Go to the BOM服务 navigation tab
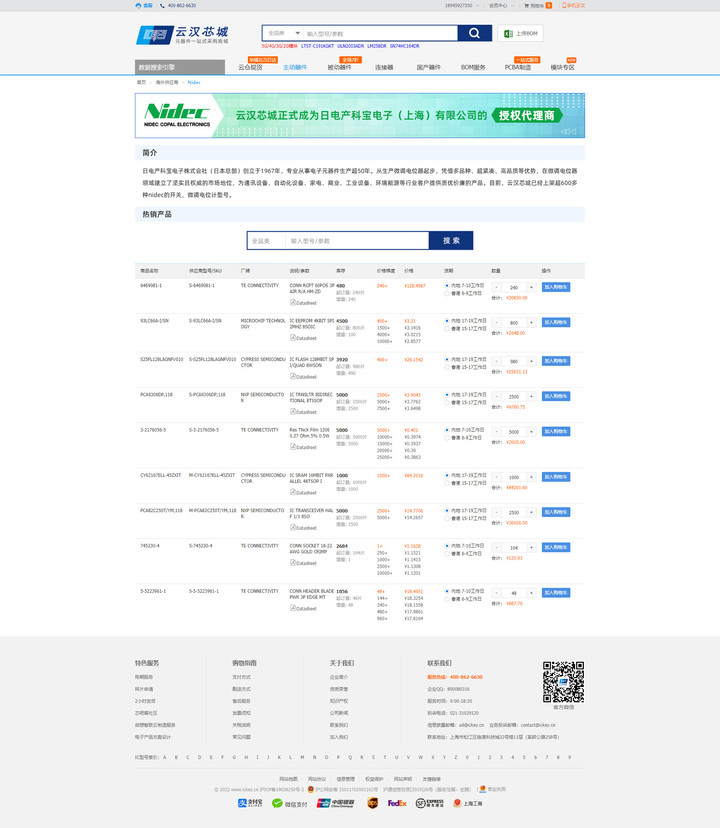Viewport: 720px width, 828px height. coord(473,67)
